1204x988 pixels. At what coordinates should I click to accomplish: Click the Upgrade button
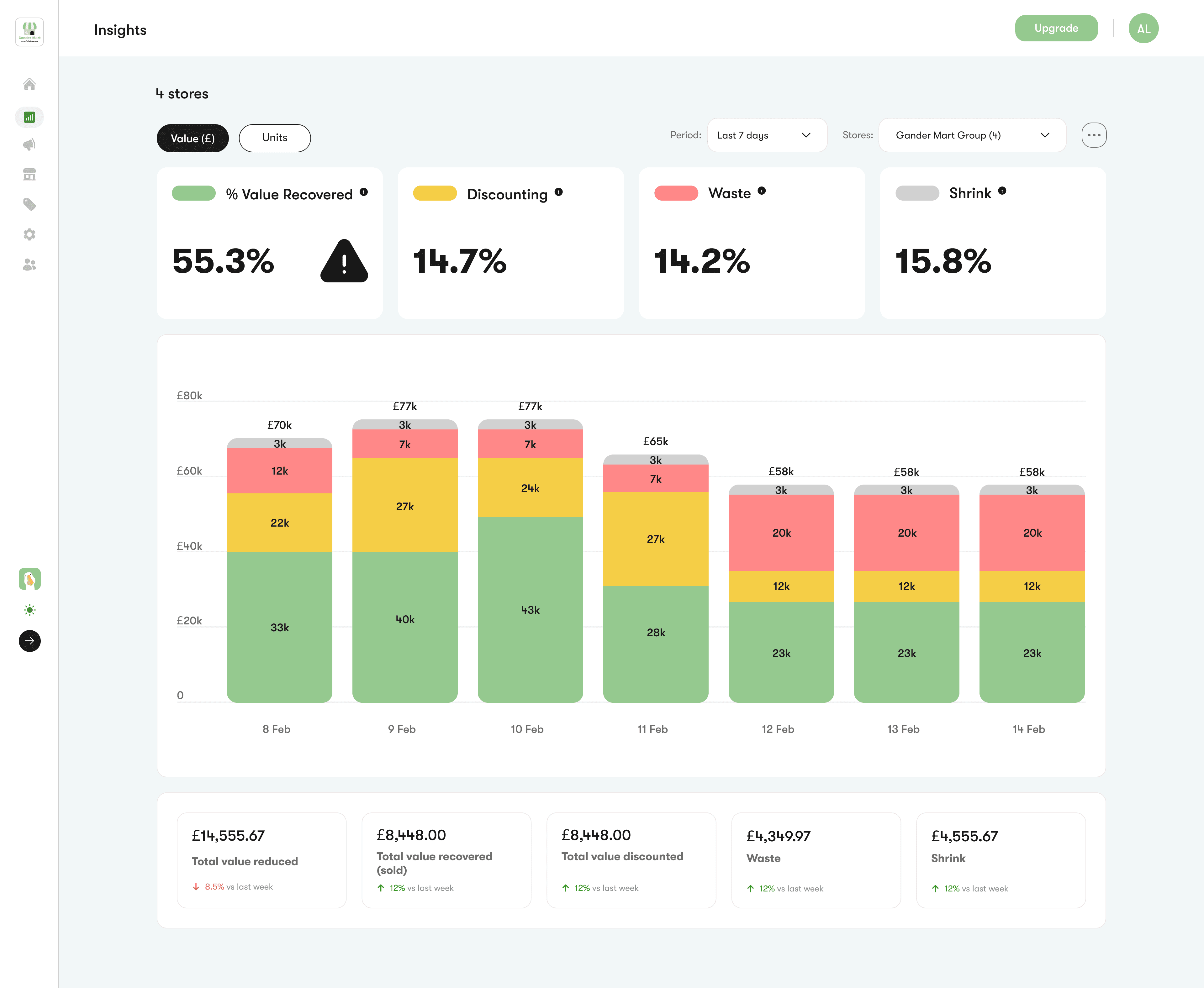(1057, 29)
